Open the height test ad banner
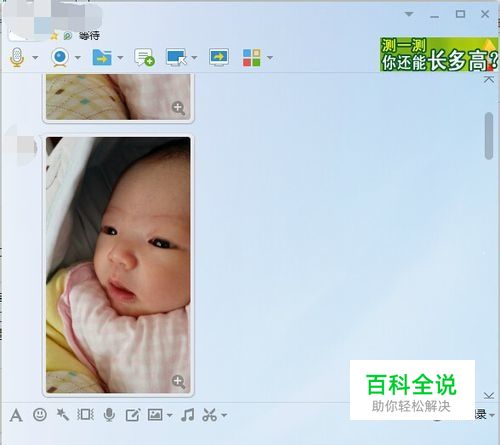 pos(439,54)
